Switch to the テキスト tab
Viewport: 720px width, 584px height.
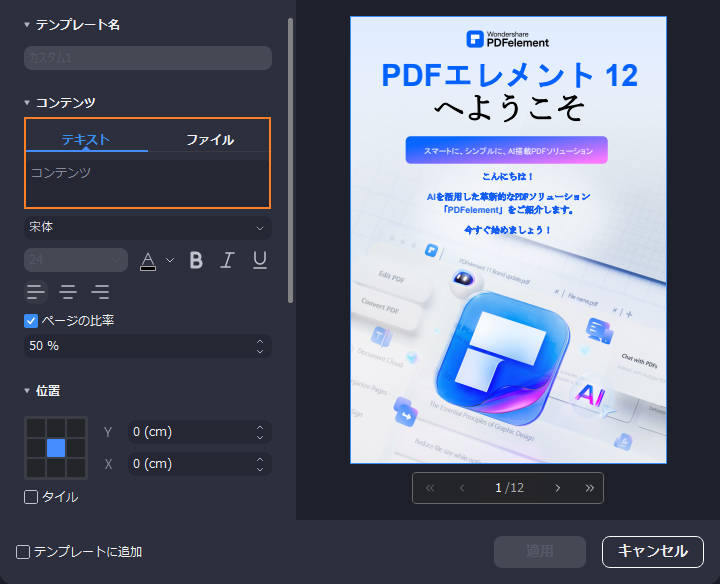[86, 140]
